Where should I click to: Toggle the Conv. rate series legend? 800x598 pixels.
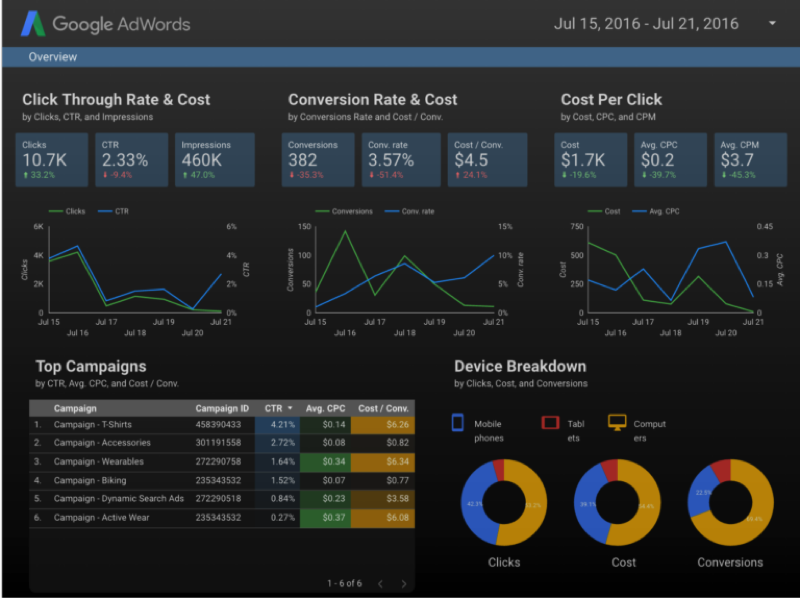[413, 211]
